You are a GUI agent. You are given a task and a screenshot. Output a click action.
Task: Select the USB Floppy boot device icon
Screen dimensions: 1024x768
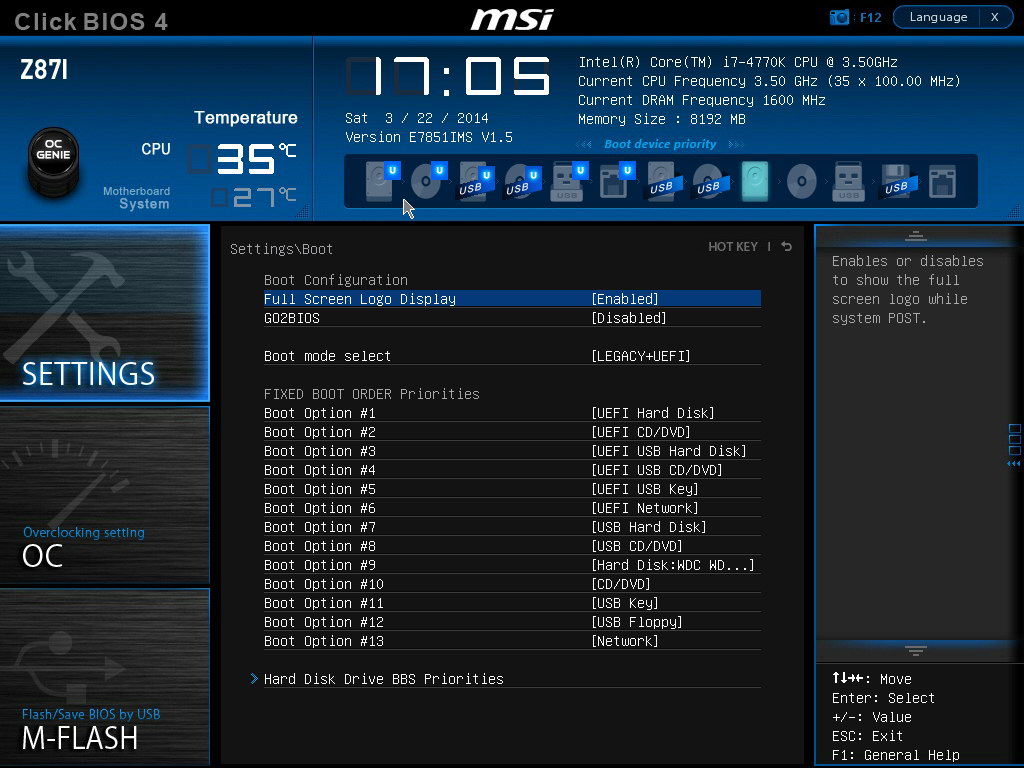pyautogui.click(x=899, y=181)
